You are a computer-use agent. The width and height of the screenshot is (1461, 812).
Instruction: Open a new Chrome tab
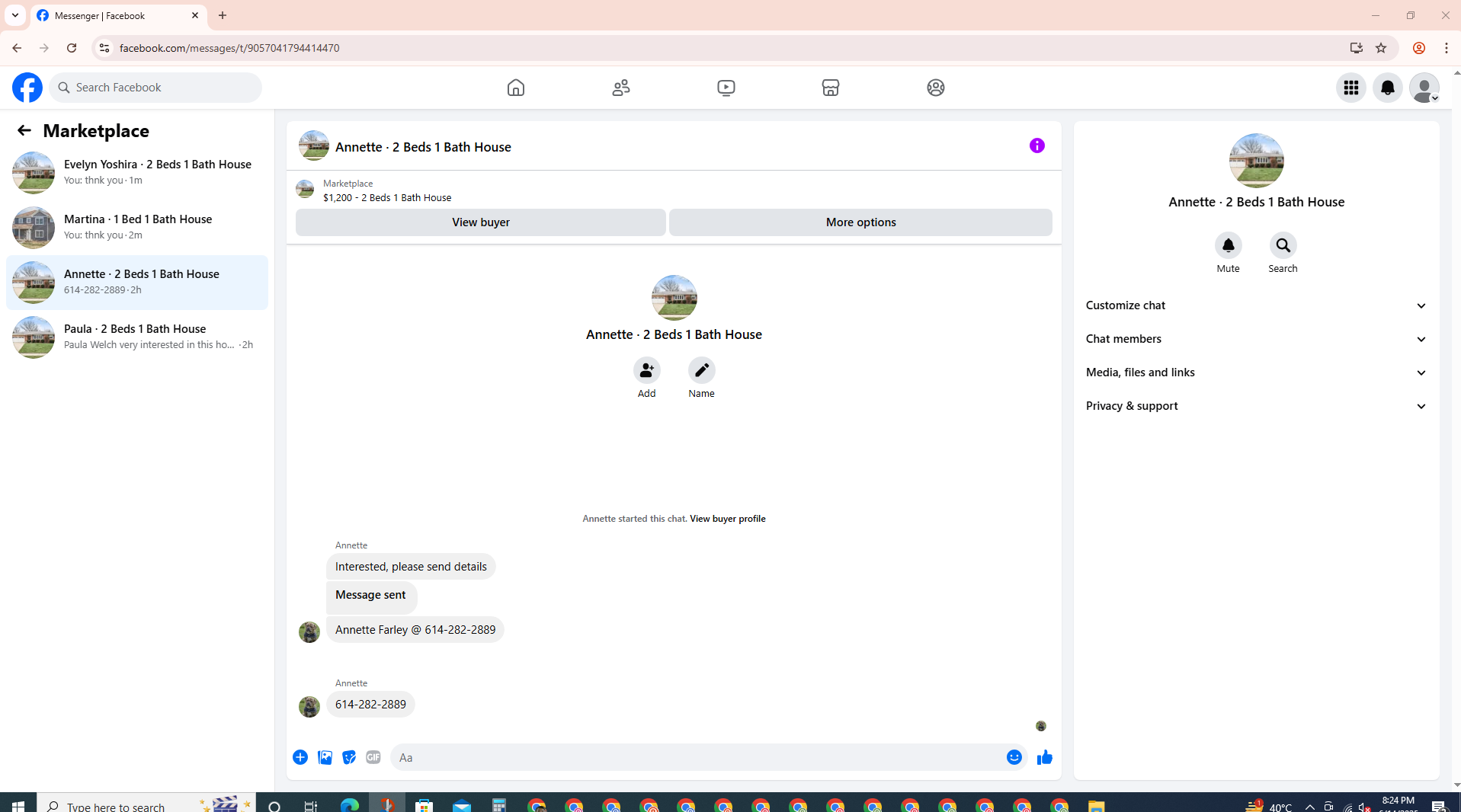[223, 15]
